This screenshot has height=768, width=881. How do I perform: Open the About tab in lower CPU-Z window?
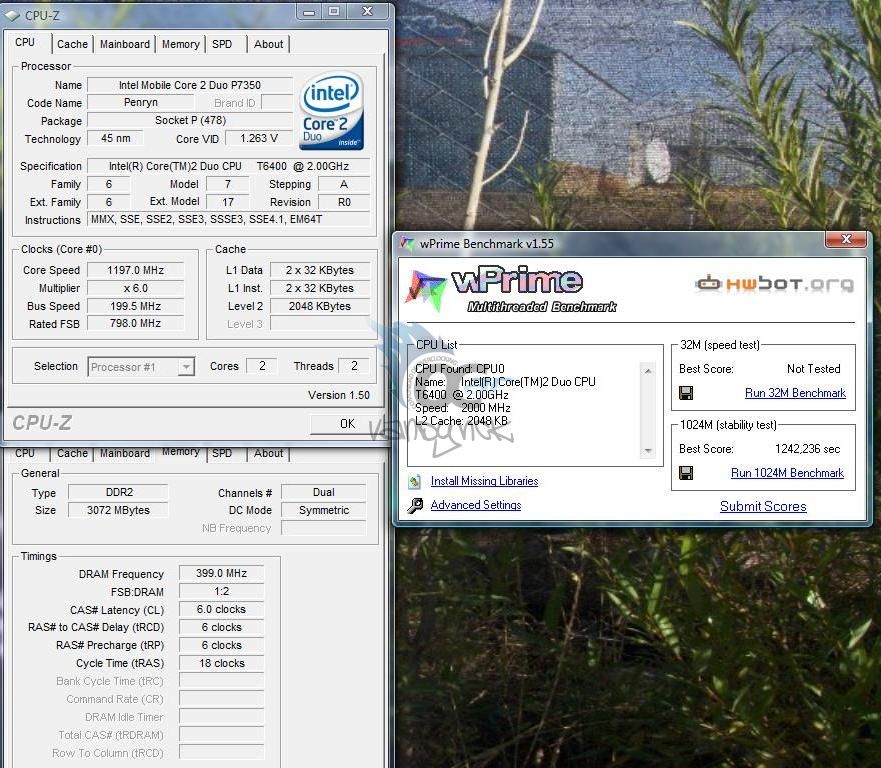coord(269,453)
